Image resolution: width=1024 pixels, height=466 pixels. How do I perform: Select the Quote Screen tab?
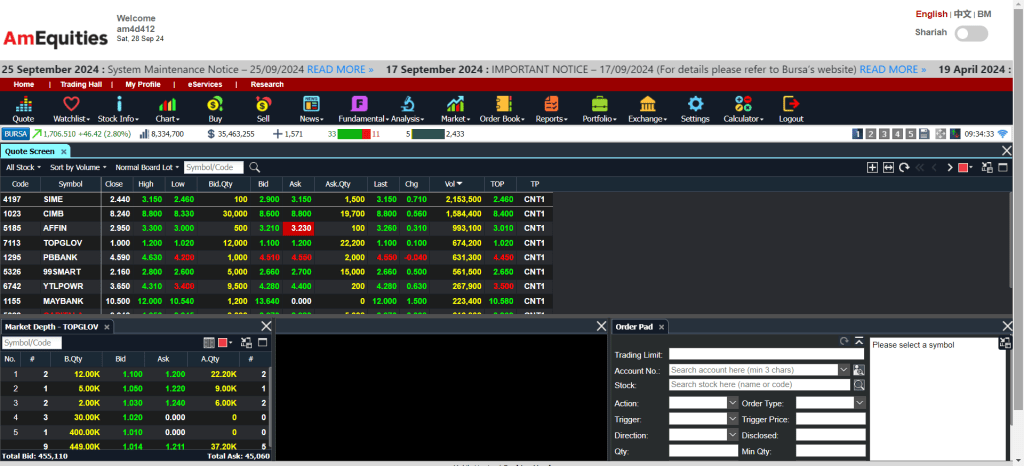pyautogui.click(x=29, y=151)
